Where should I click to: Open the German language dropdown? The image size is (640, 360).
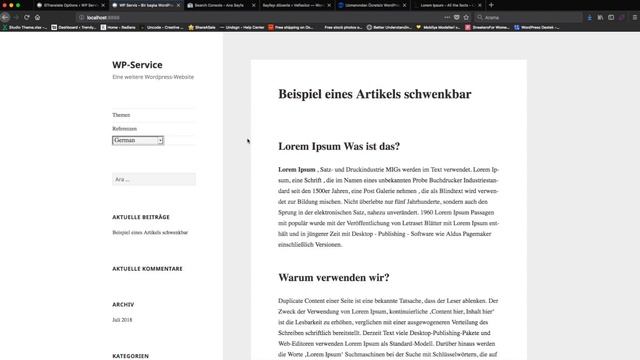click(x=138, y=140)
